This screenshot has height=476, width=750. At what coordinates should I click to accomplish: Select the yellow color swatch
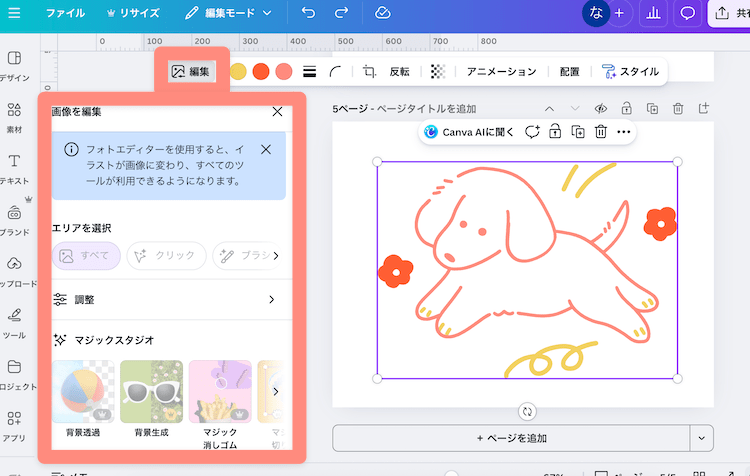coord(238,72)
